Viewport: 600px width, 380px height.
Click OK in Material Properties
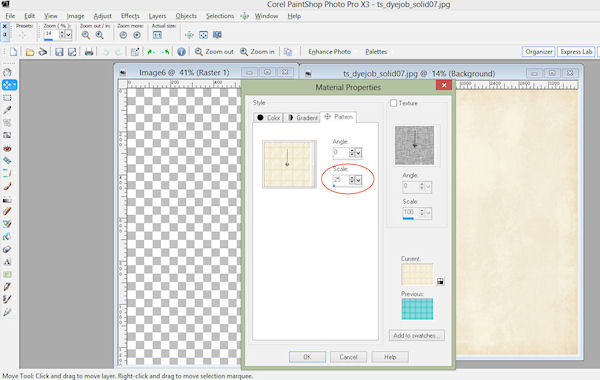[307, 357]
